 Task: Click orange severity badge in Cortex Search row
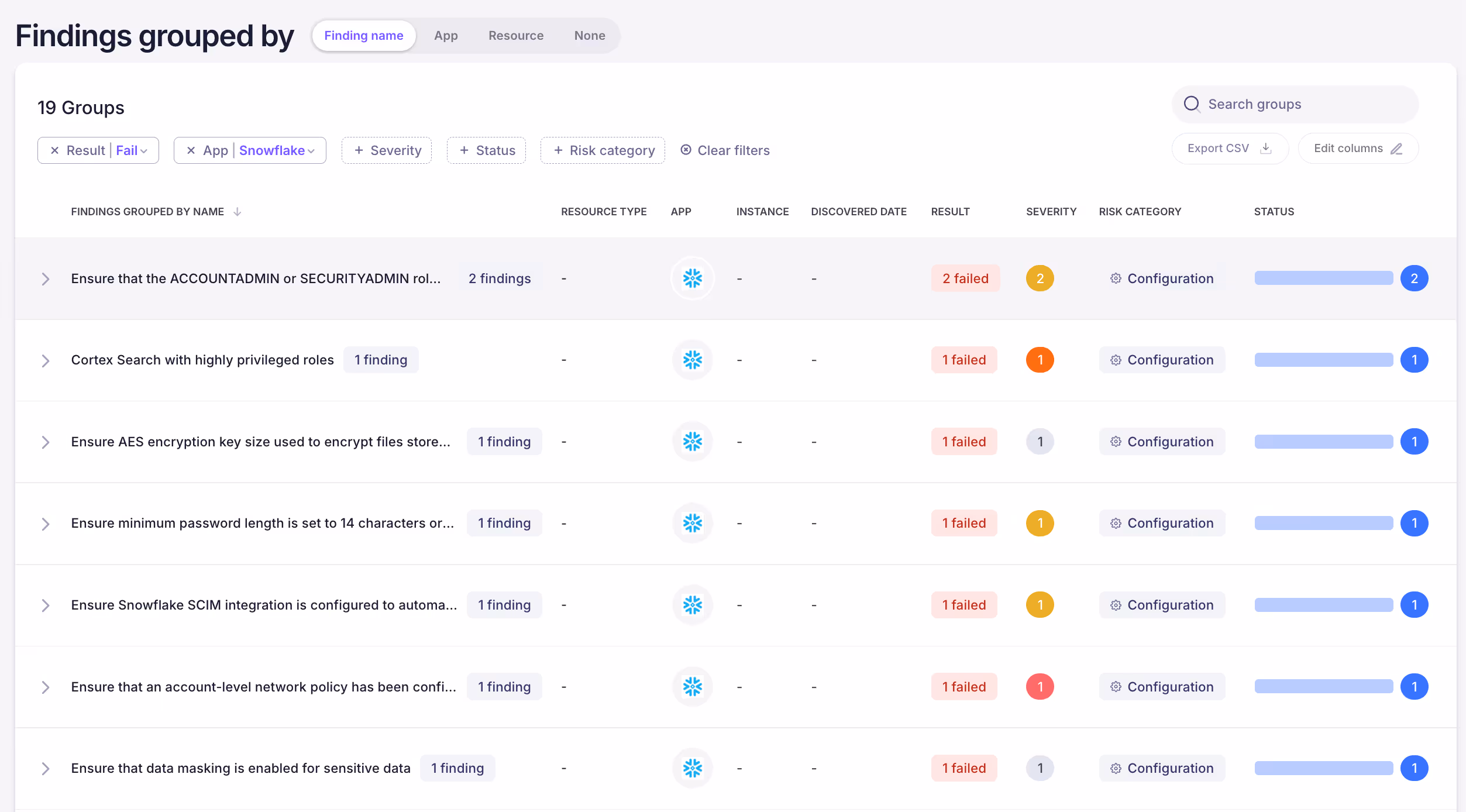tap(1040, 360)
